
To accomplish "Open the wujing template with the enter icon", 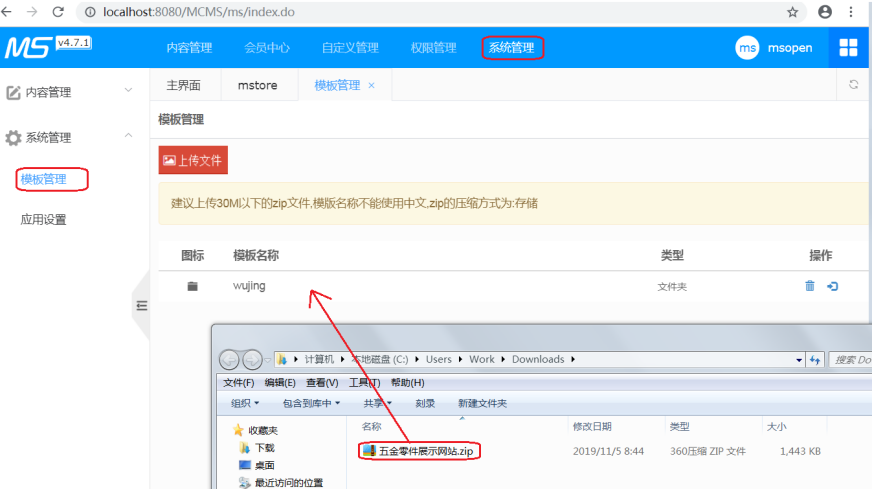I will (833, 286).
